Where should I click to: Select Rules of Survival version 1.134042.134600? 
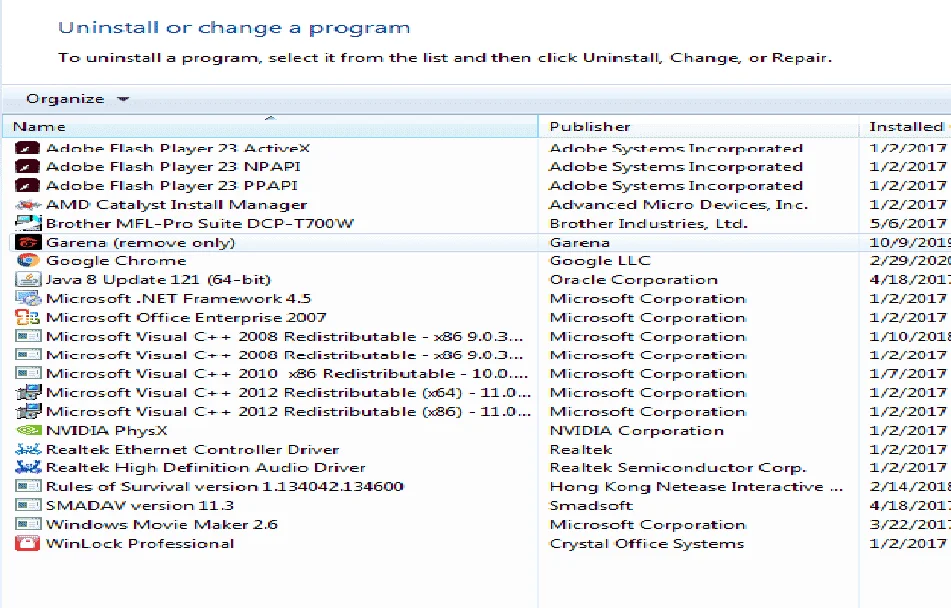click(x=224, y=486)
